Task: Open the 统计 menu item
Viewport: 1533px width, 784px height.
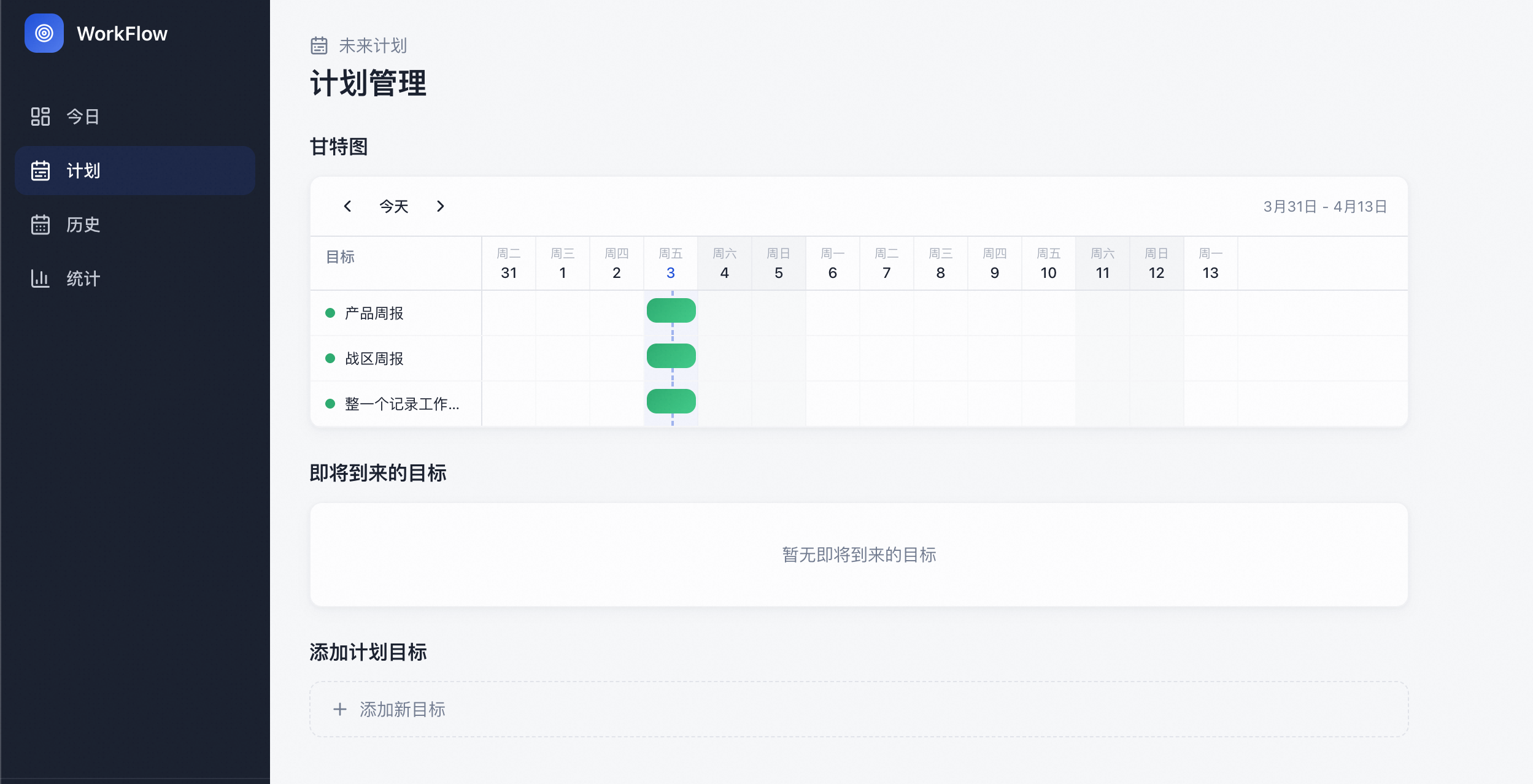Action: click(x=83, y=279)
